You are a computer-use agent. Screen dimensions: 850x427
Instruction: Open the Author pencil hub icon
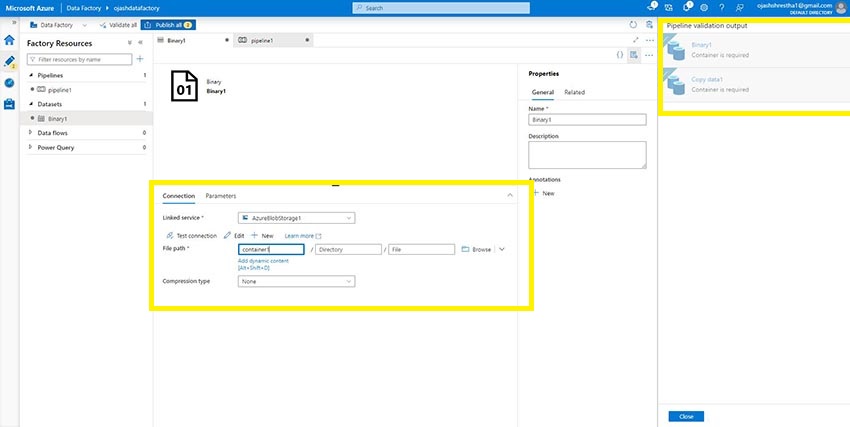9,61
